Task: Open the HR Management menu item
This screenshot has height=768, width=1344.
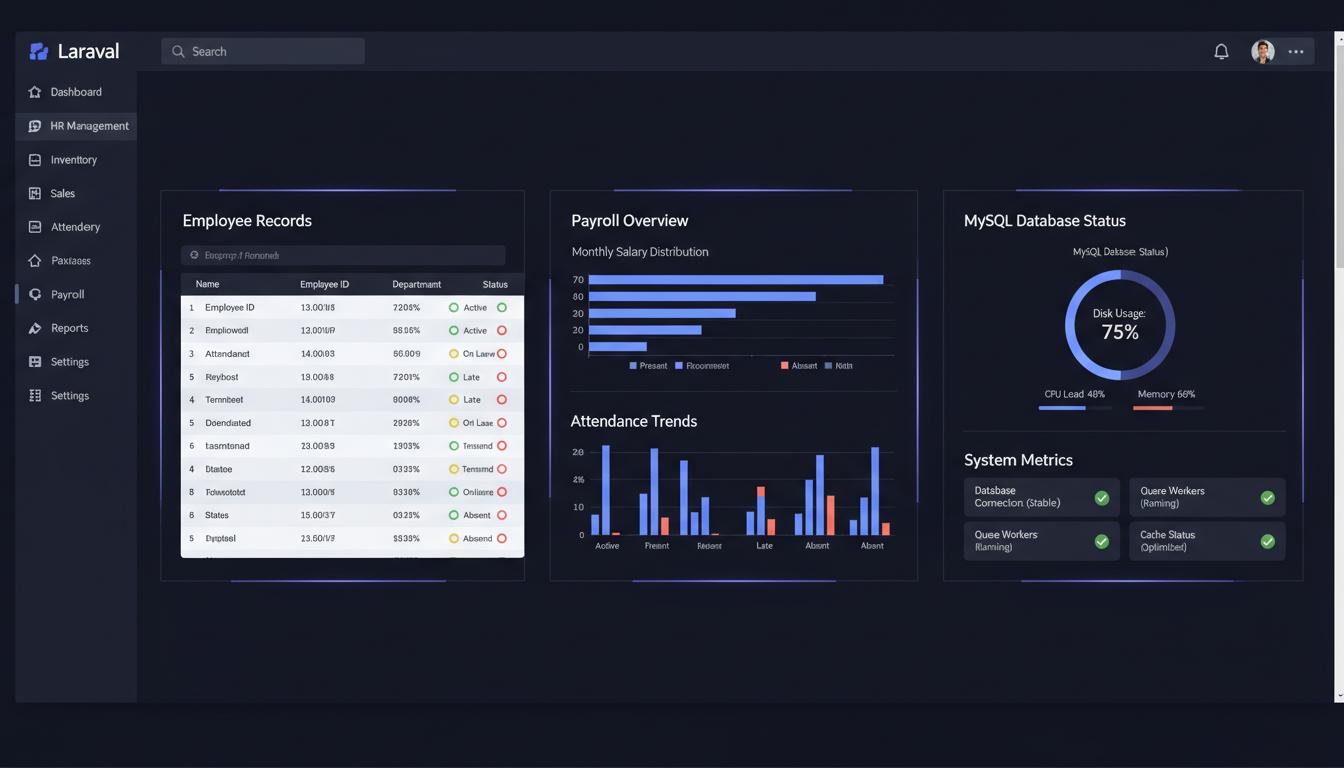Action: (76, 126)
